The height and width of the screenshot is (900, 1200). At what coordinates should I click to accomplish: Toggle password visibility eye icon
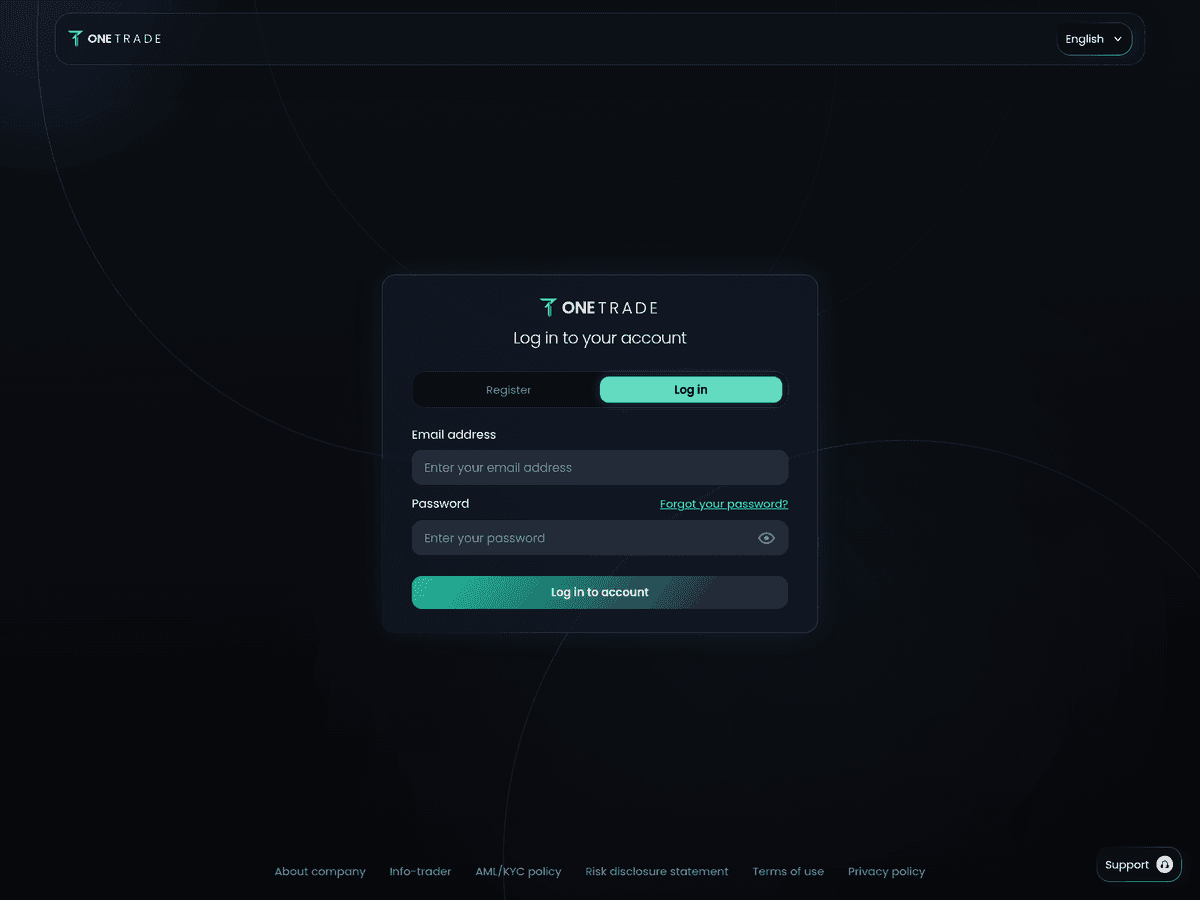coord(766,538)
